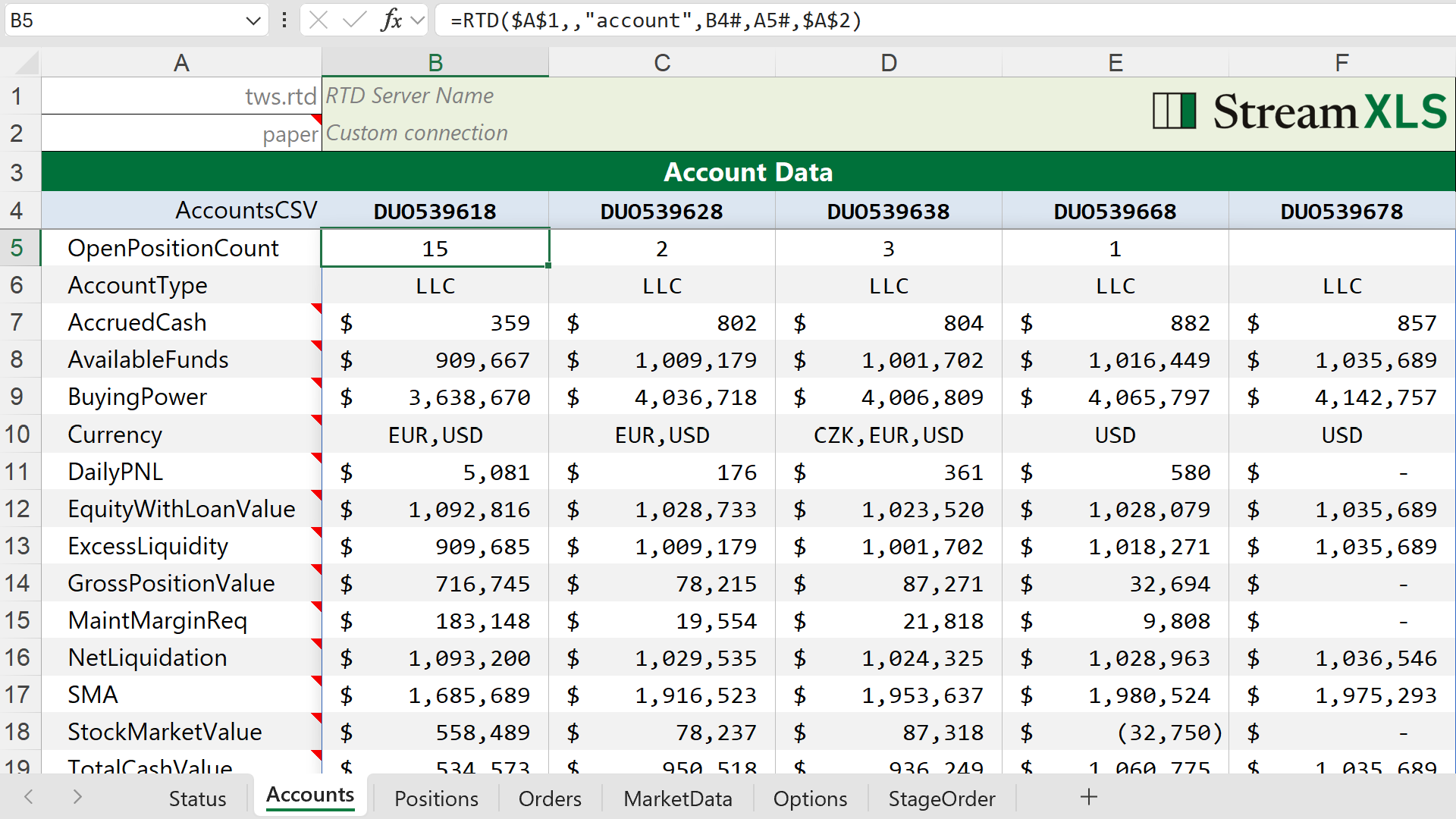The width and height of the screenshot is (1456, 819).
Task: Click the Enter checkmark formula icon
Action: tap(354, 20)
